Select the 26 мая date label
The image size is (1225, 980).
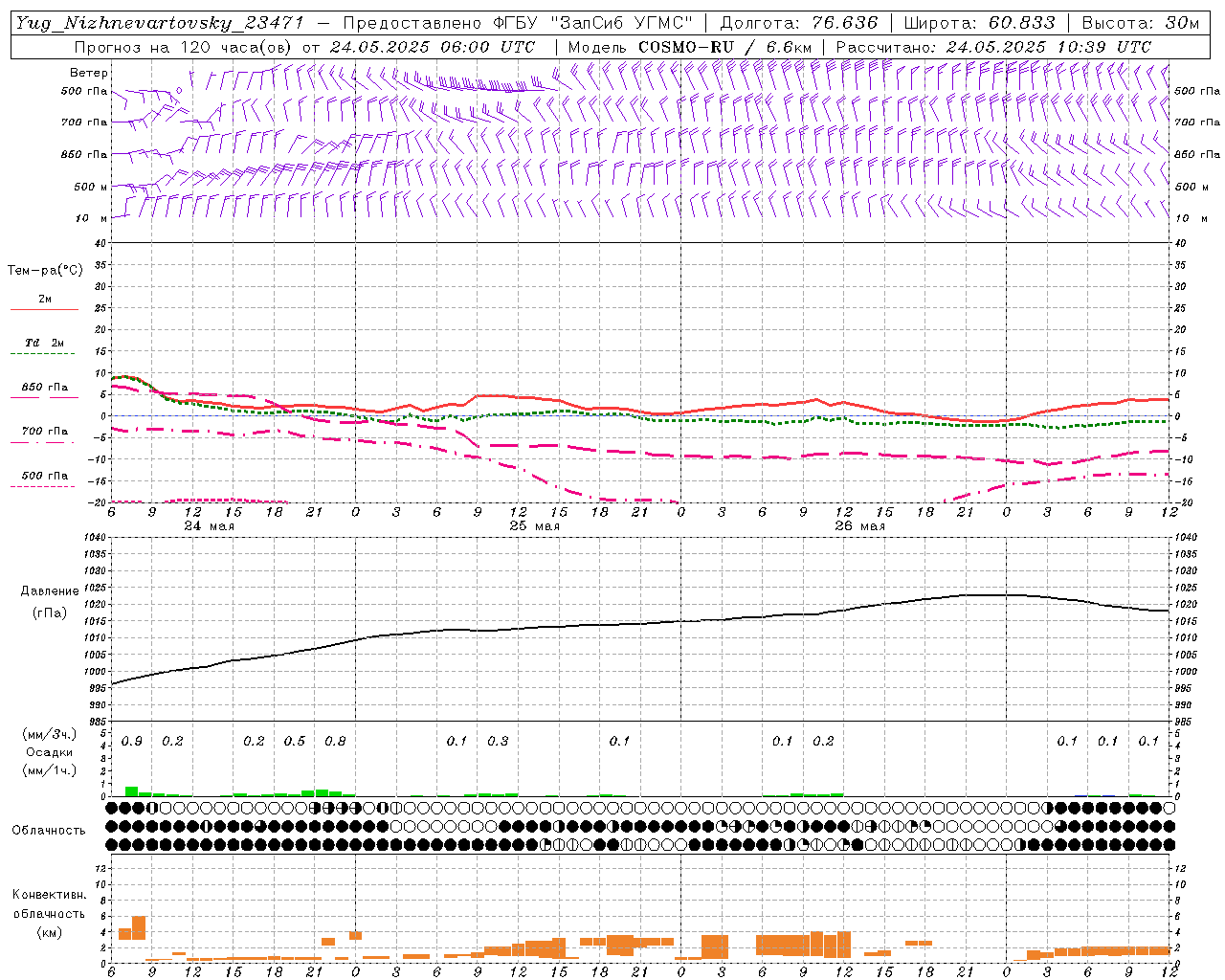click(860, 526)
